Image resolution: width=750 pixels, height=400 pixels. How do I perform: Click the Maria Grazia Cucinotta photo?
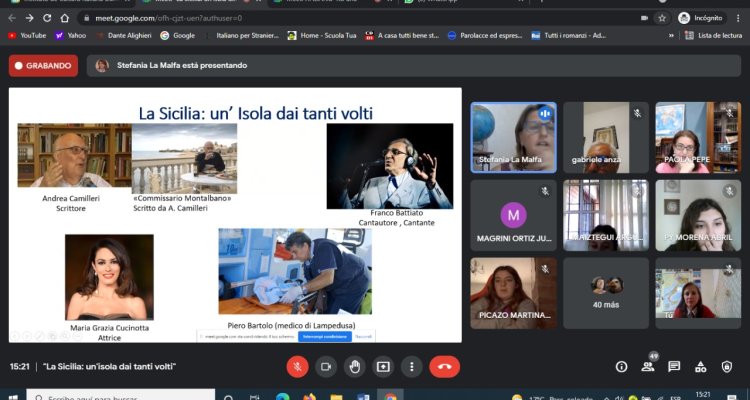109,277
